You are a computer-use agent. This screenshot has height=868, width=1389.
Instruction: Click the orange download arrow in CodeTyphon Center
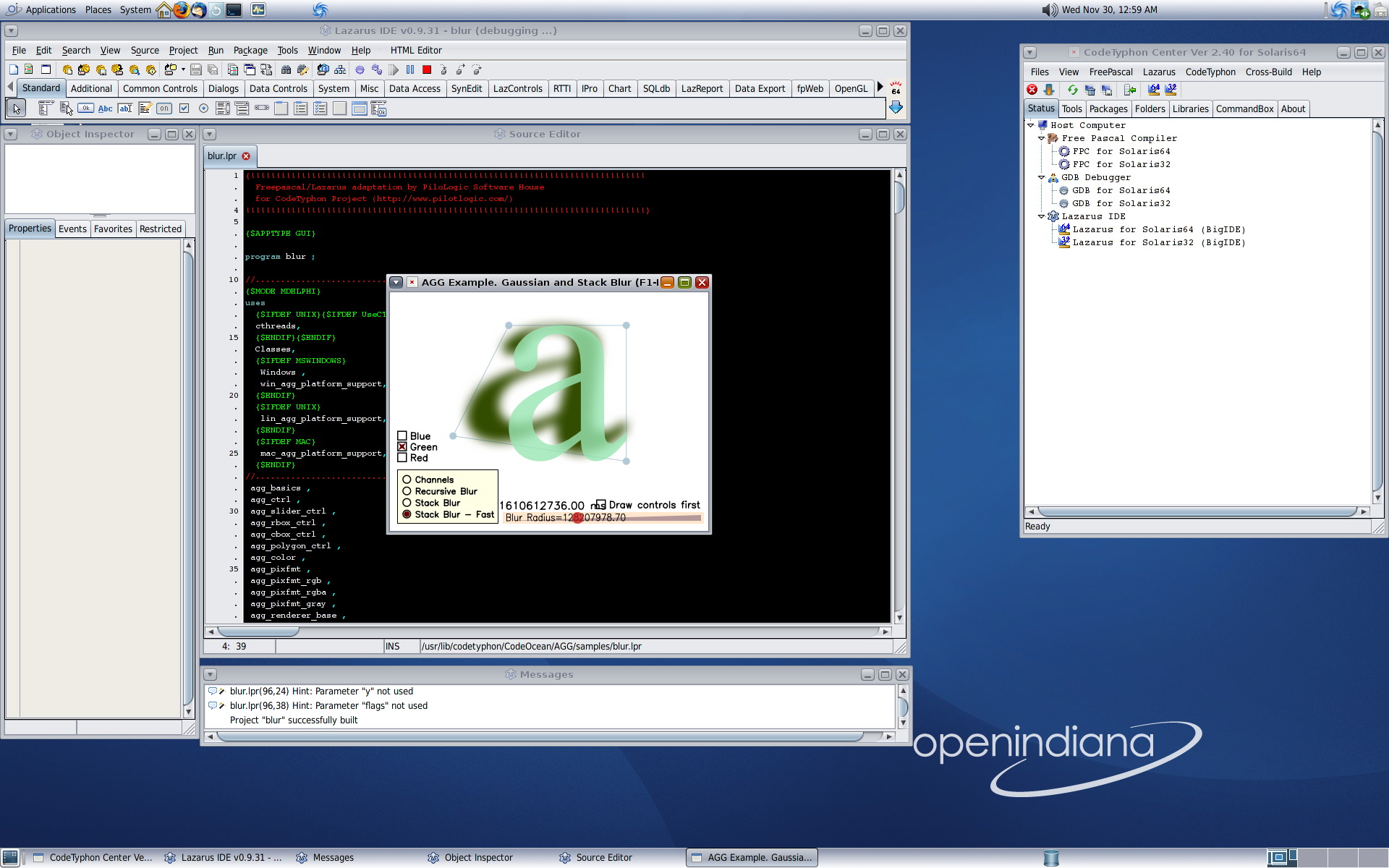point(1049,90)
